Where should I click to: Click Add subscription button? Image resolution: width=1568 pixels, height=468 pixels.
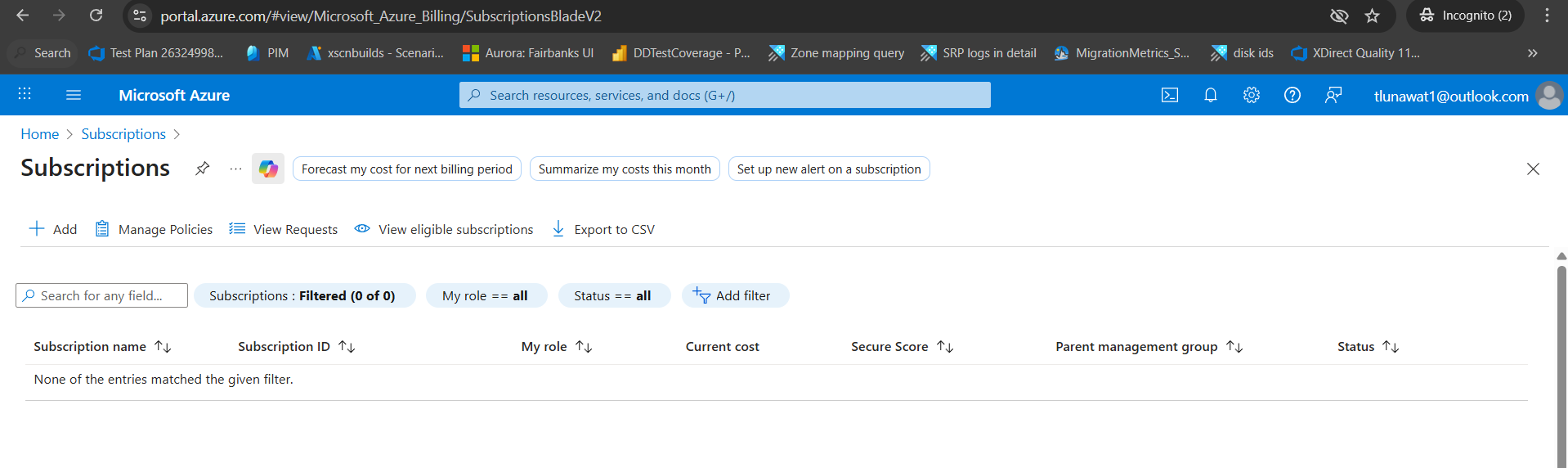click(x=53, y=229)
